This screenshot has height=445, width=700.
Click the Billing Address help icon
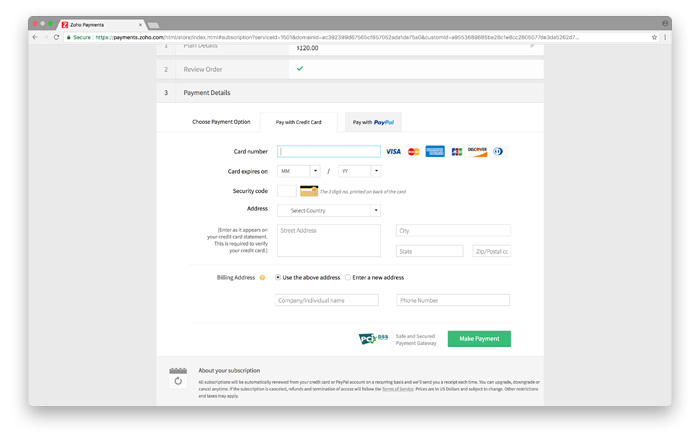[x=262, y=278]
